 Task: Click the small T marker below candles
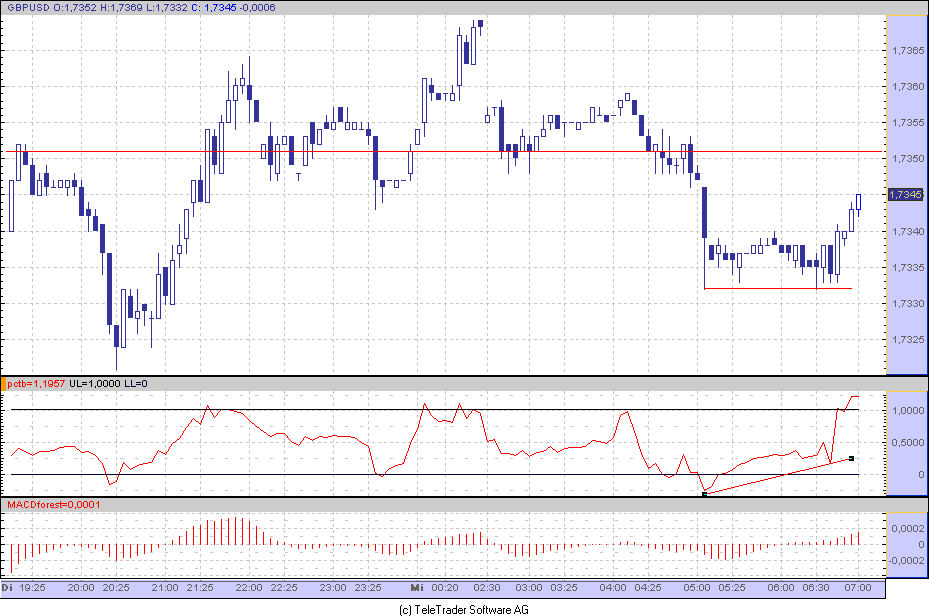tap(298, 177)
